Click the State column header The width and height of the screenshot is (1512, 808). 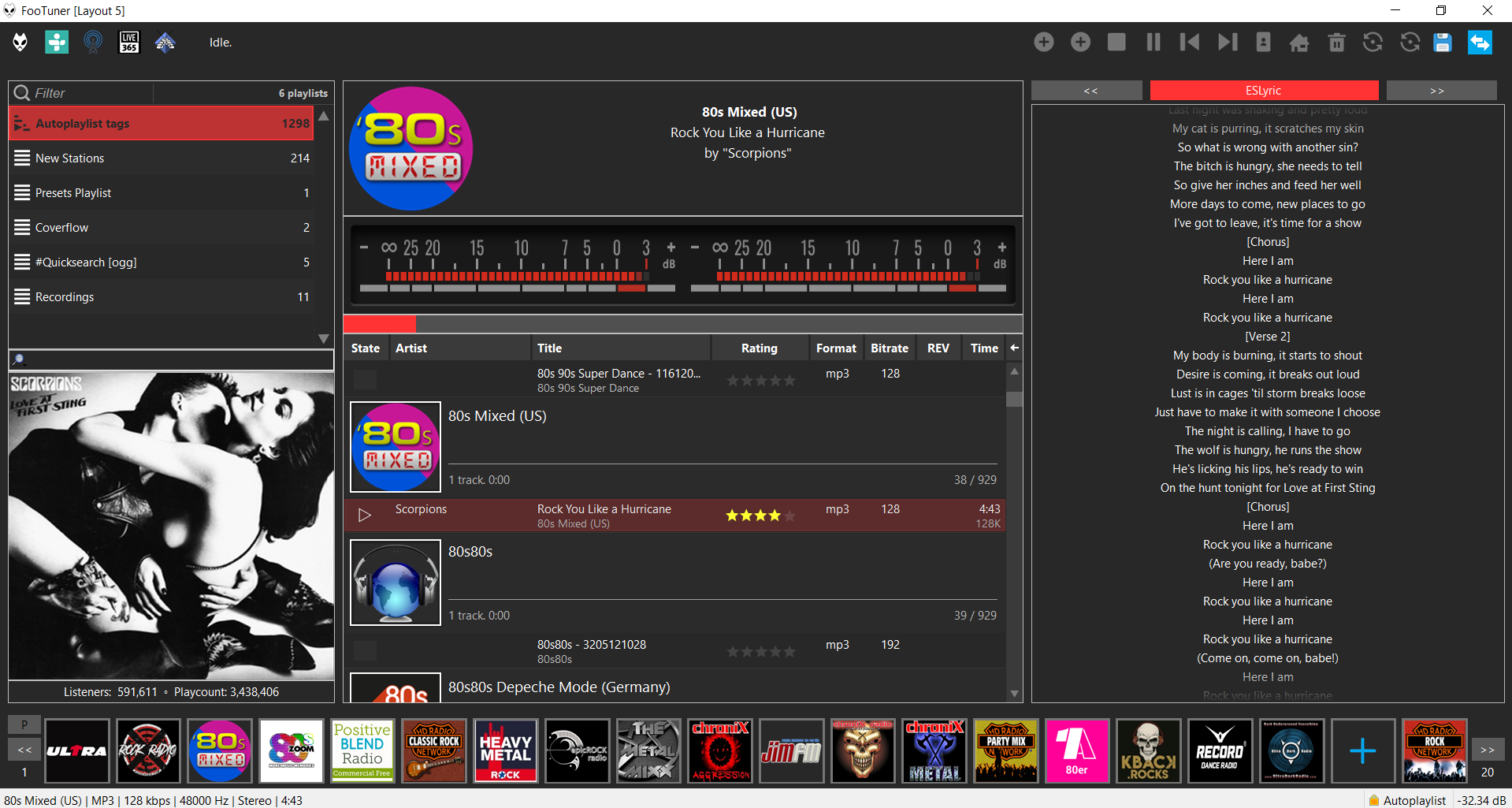(366, 348)
